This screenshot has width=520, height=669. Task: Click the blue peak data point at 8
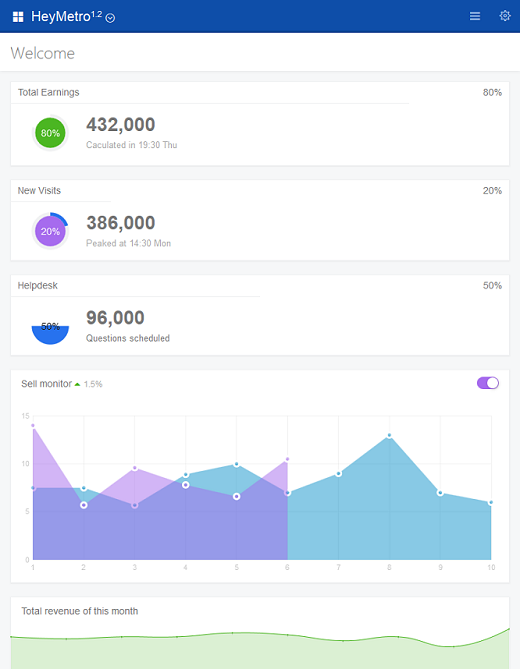pos(389,436)
